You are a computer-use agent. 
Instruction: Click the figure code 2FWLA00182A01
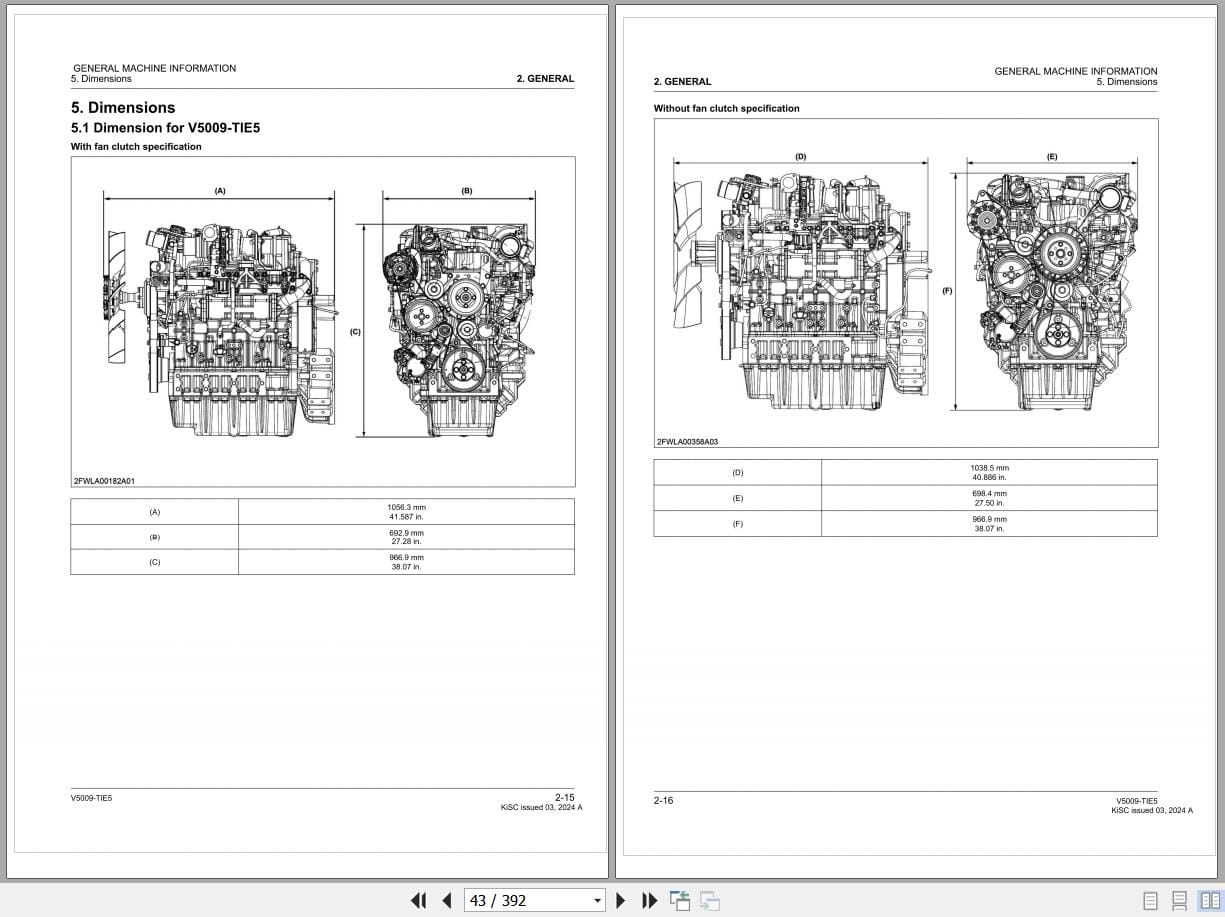(104, 480)
